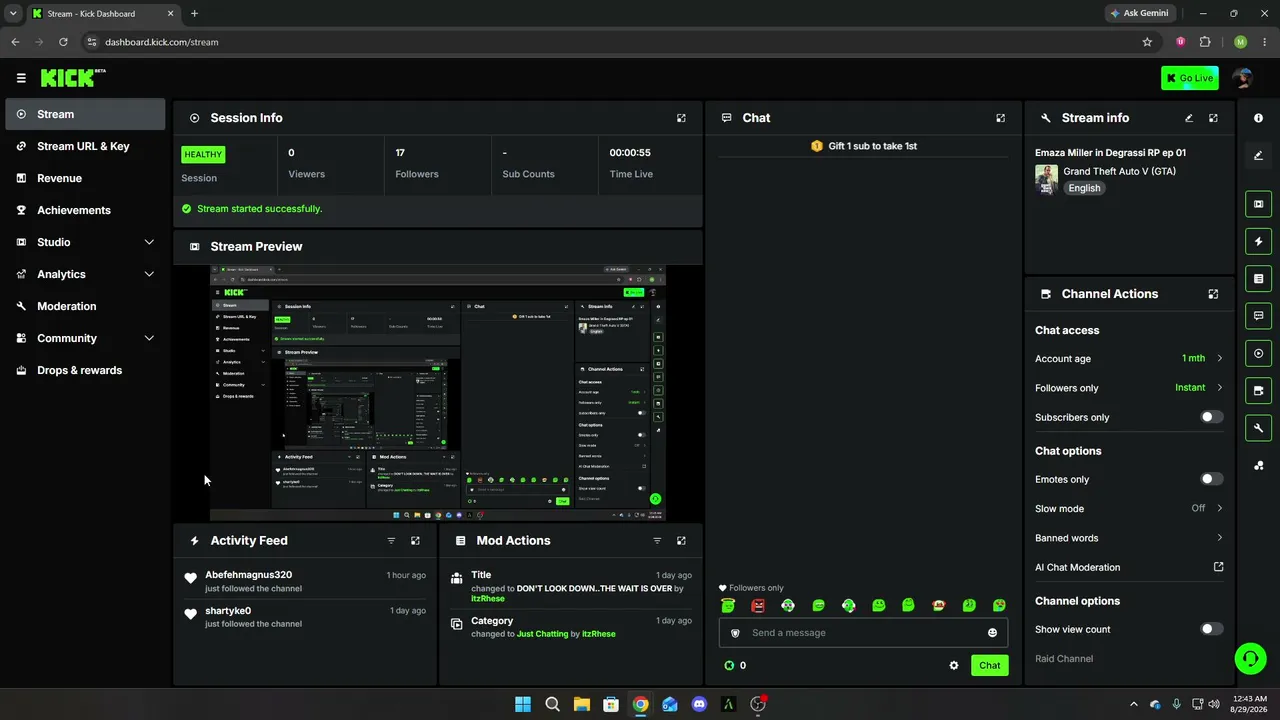Click the Go Live button
Screen dimensions: 1280x720
(1190, 78)
